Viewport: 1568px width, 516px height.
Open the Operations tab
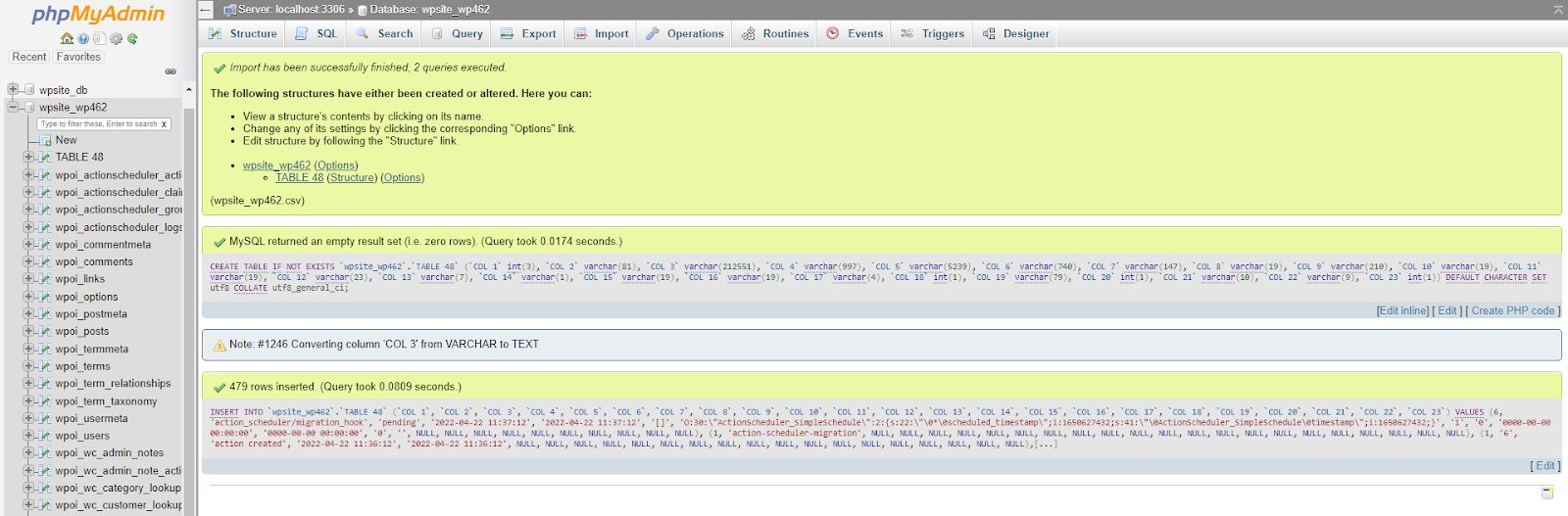click(685, 33)
